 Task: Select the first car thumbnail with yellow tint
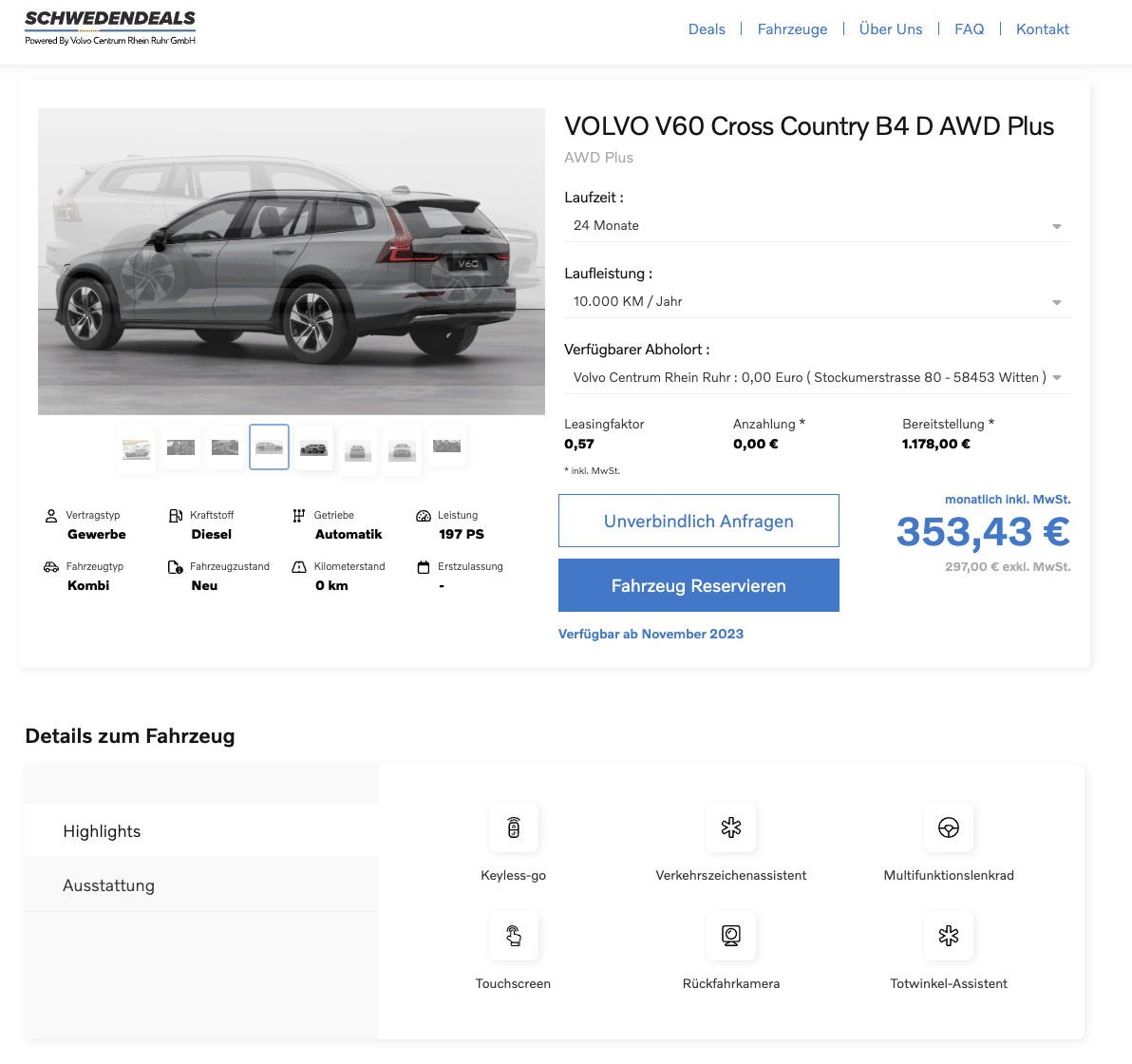[x=137, y=448]
